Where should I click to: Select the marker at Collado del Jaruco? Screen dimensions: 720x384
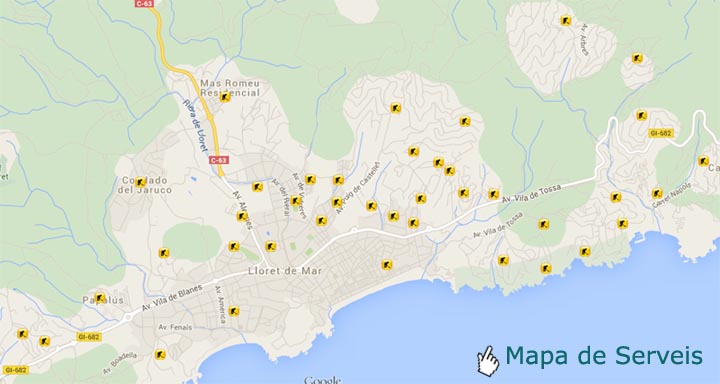[x=141, y=182]
